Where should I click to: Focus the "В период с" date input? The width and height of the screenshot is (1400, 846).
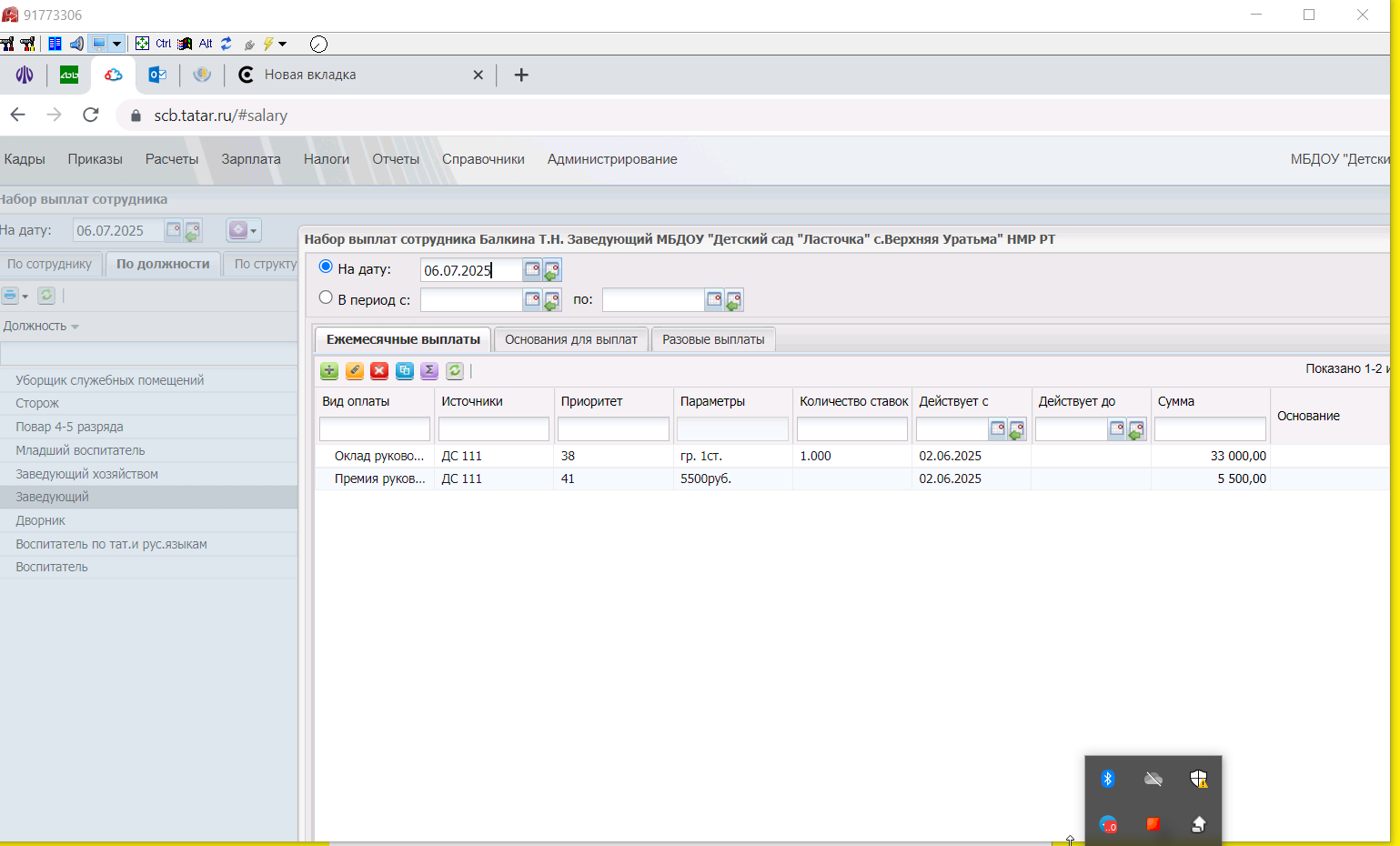point(471,299)
